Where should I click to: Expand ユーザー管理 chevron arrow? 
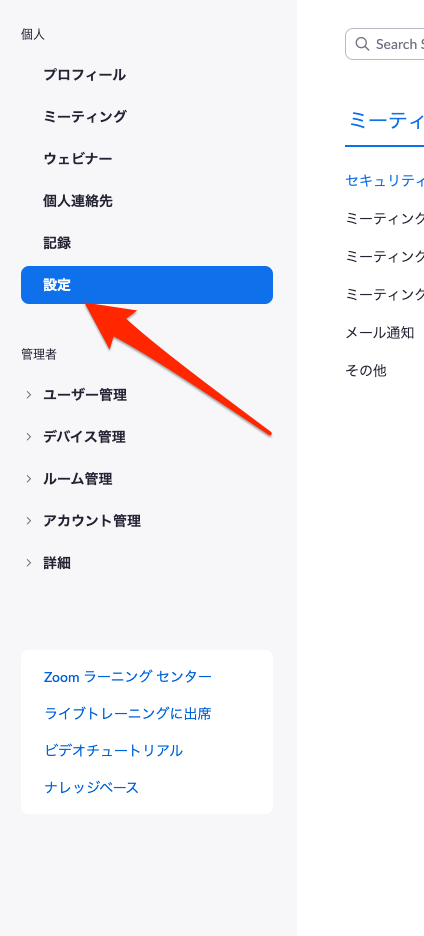(x=28, y=395)
